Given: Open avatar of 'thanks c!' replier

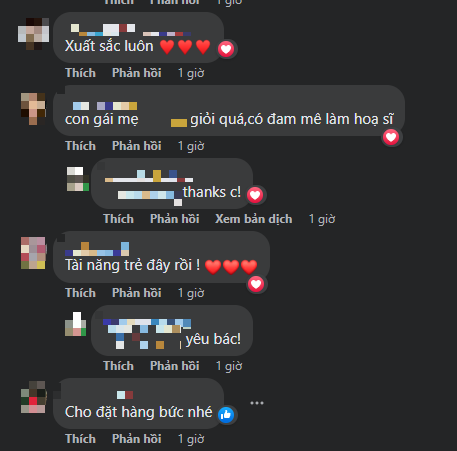Looking at the screenshot, I should [78, 179].
